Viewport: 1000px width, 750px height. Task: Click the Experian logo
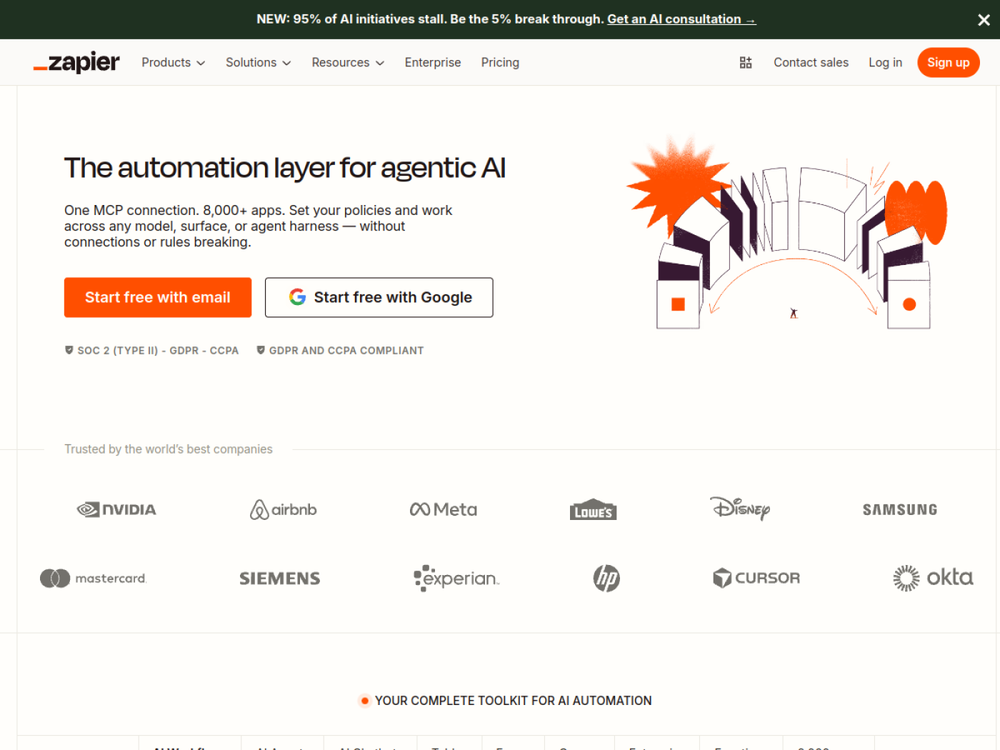[457, 578]
